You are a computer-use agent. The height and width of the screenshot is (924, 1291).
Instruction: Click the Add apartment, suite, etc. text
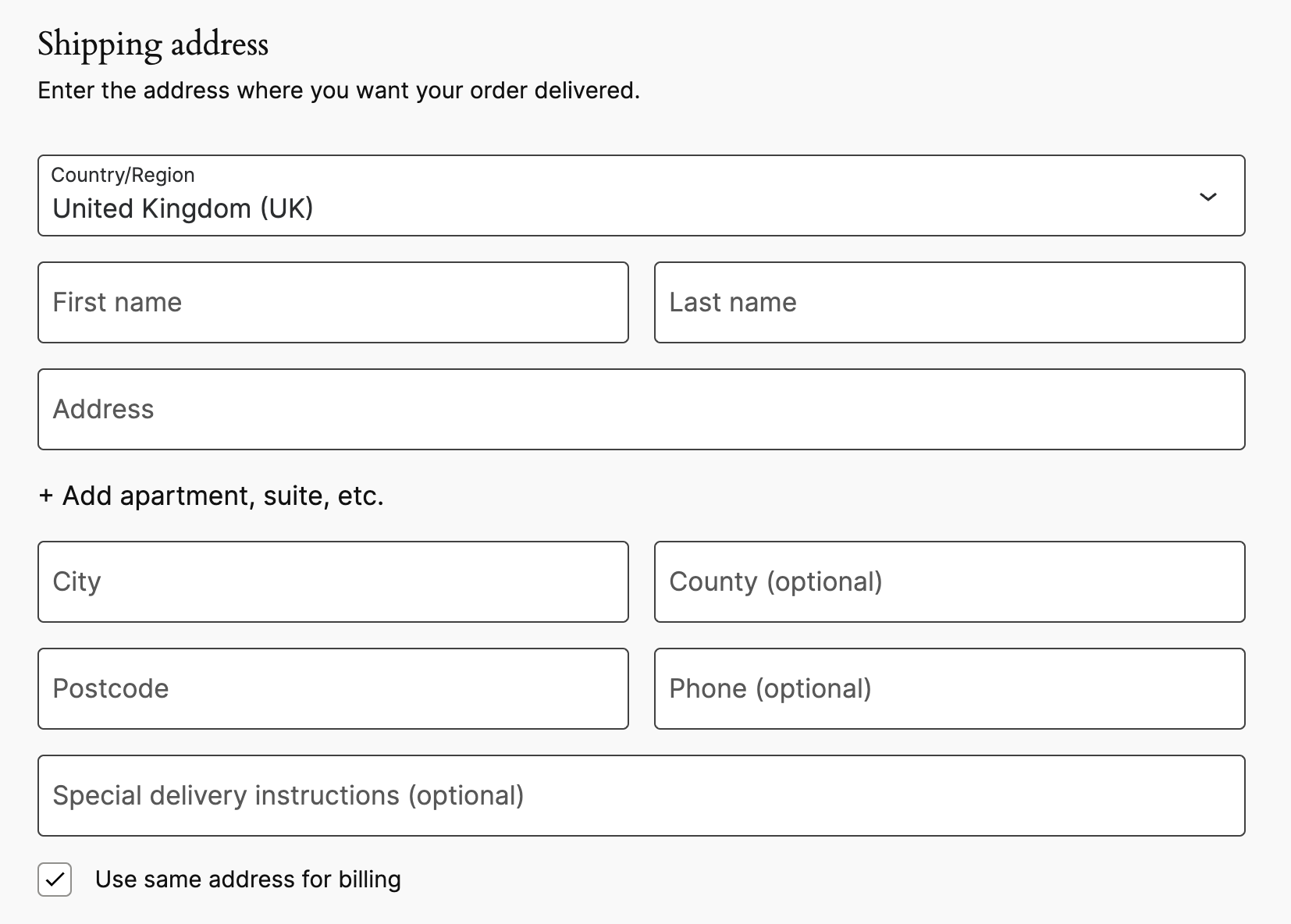click(x=223, y=496)
